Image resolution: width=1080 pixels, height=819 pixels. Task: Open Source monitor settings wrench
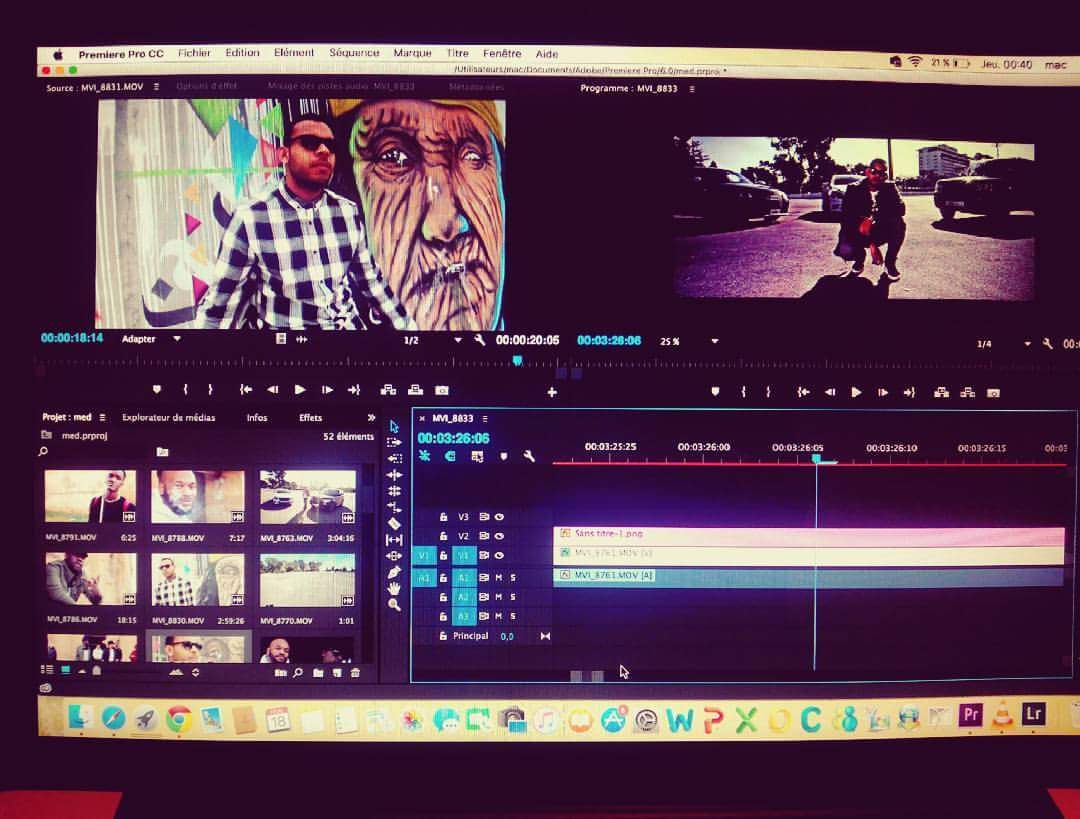point(480,340)
